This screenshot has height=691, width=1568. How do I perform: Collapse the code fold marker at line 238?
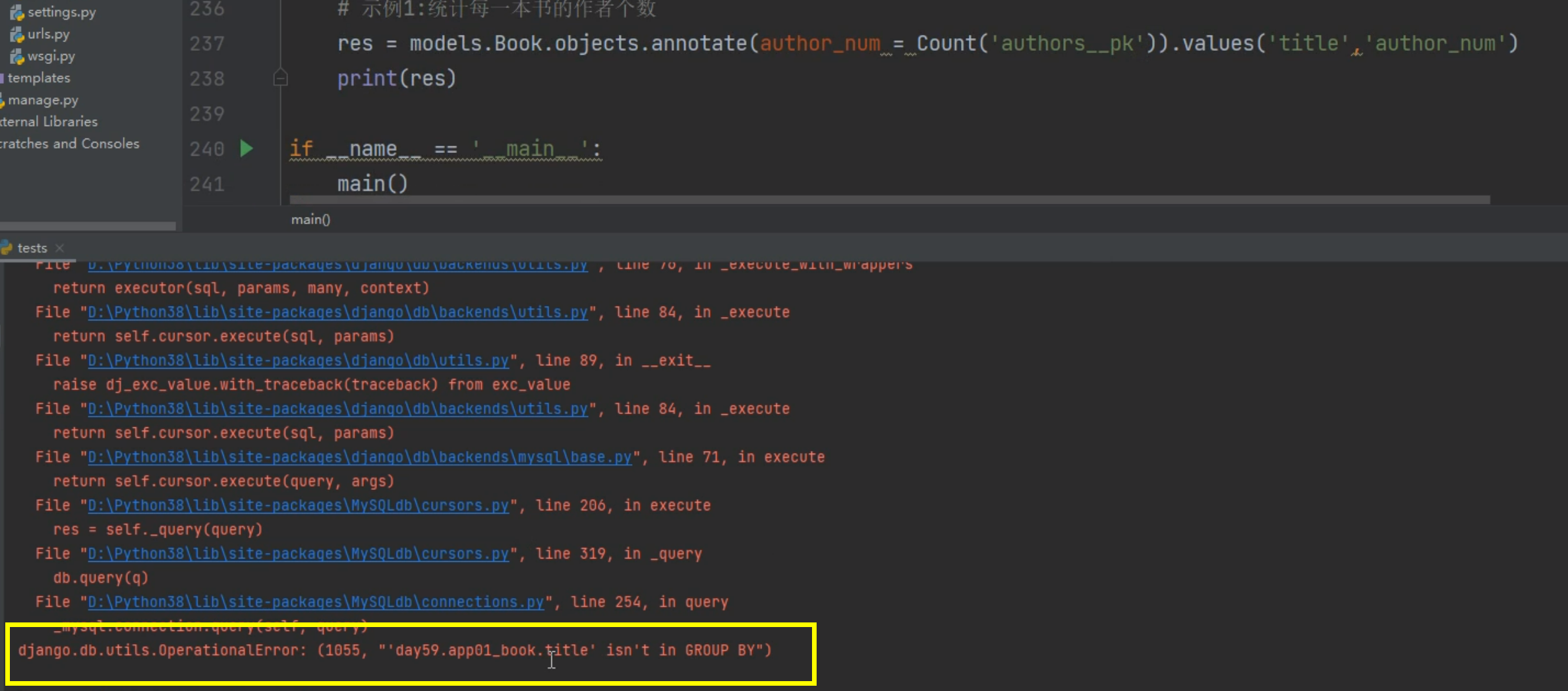pyautogui.click(x=280, y=78)
